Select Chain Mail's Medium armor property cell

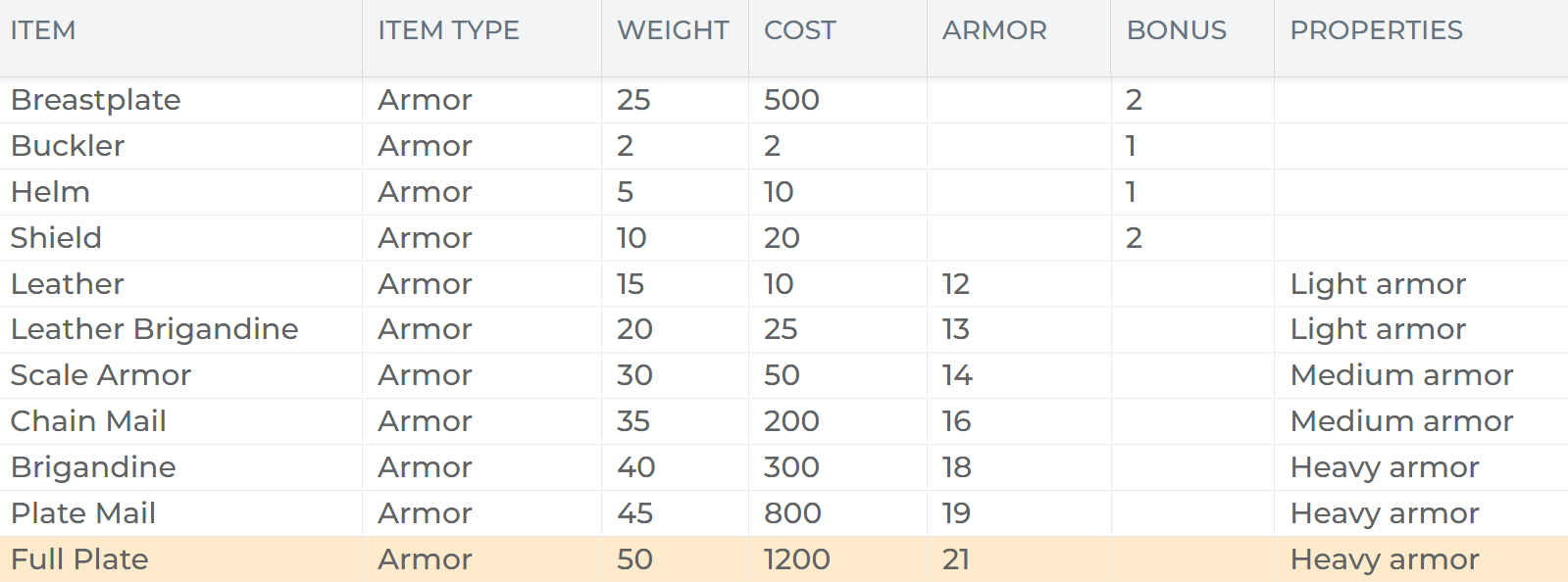click(1401, 421)
